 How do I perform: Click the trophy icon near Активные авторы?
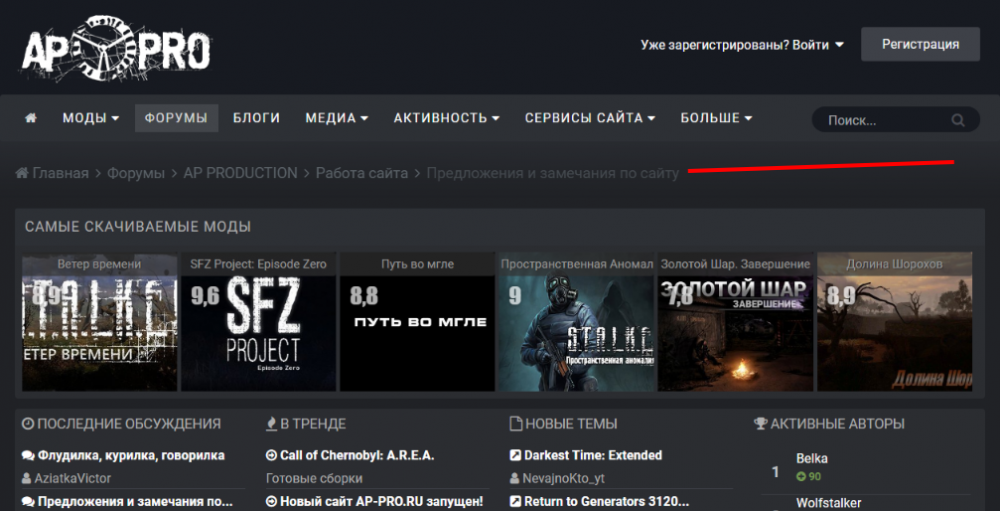[760, 424]
